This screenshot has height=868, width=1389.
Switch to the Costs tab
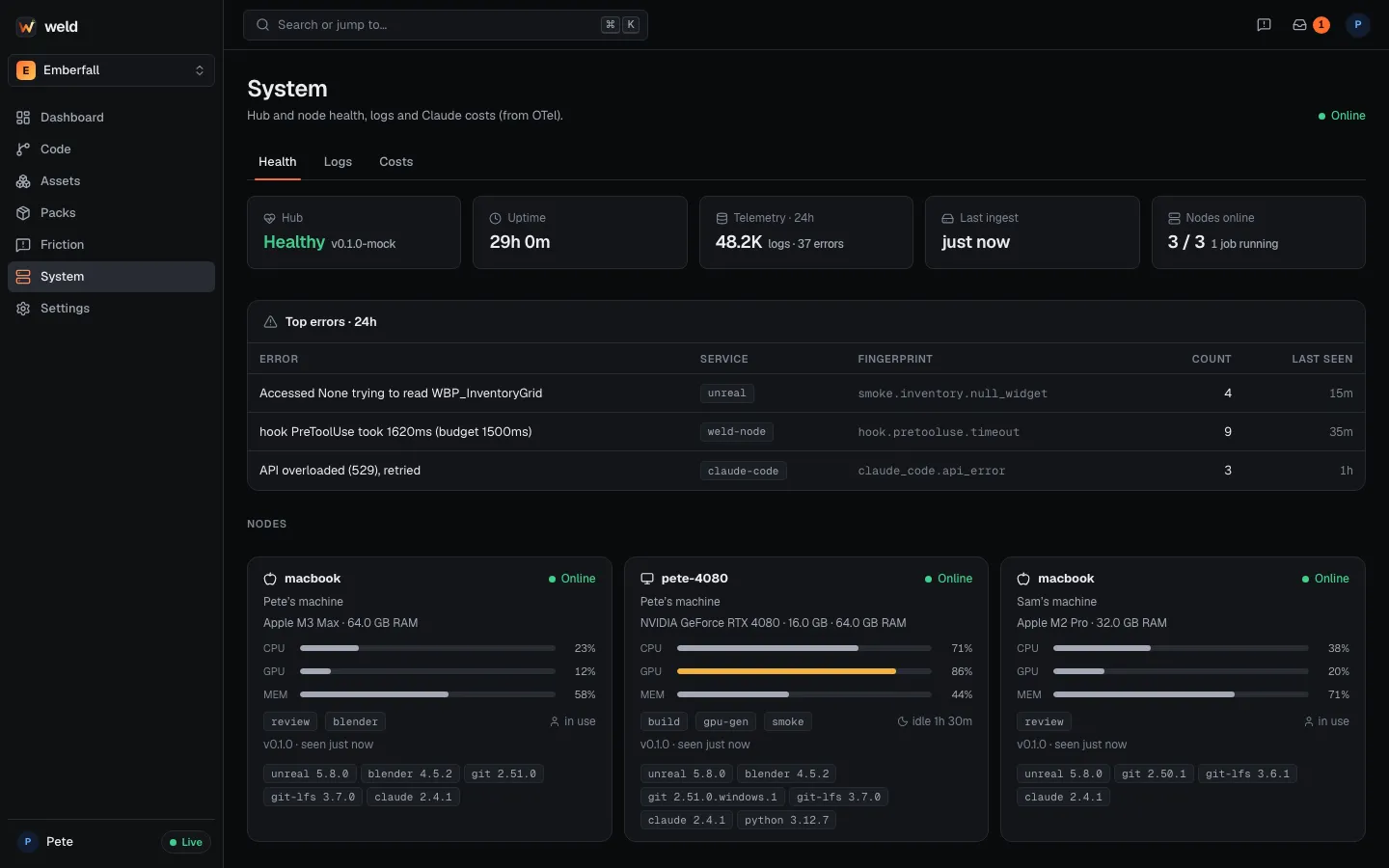396,162
